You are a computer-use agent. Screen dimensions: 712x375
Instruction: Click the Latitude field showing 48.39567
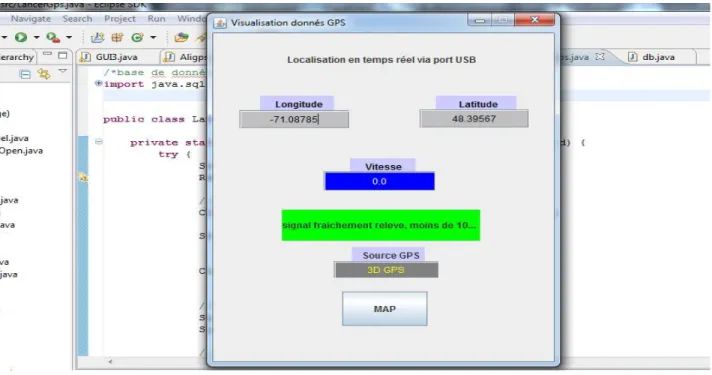pyautogui.click(x=474, y=119)
